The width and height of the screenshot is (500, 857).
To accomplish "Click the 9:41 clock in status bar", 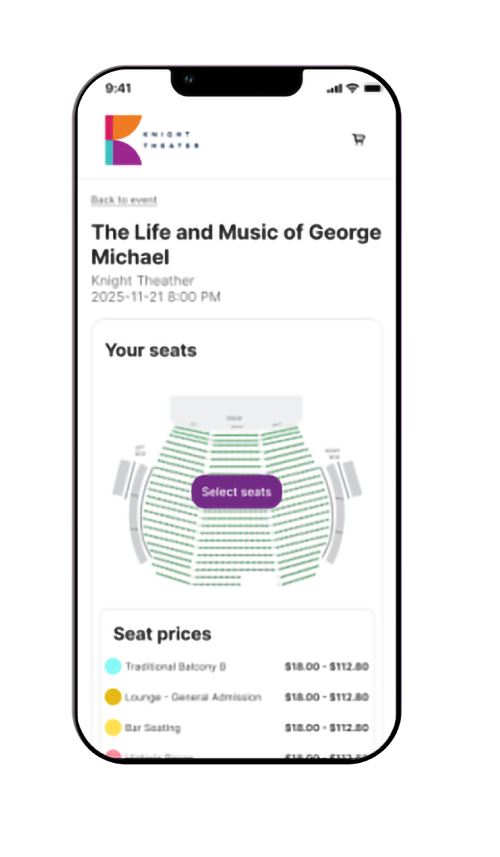I will (118, 88).
